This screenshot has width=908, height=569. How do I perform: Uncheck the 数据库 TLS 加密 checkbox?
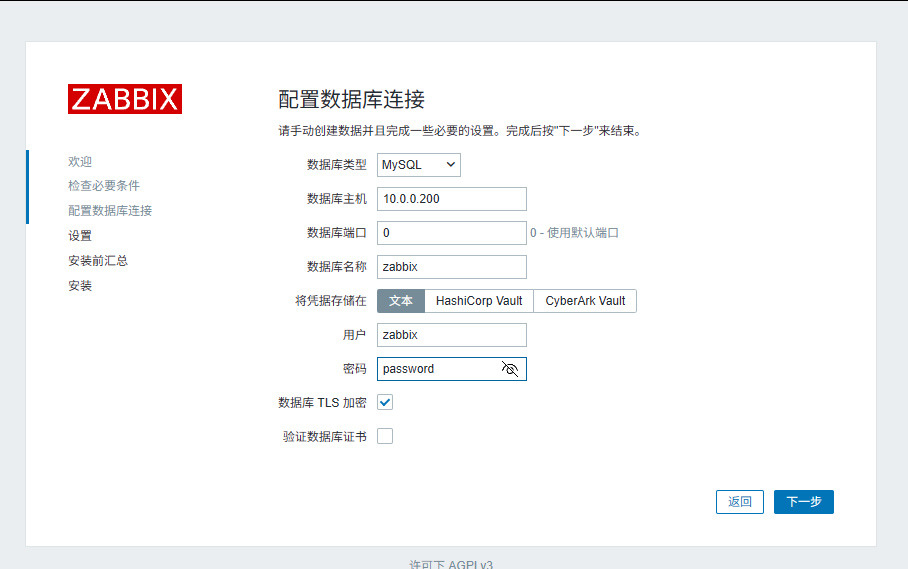385,402
